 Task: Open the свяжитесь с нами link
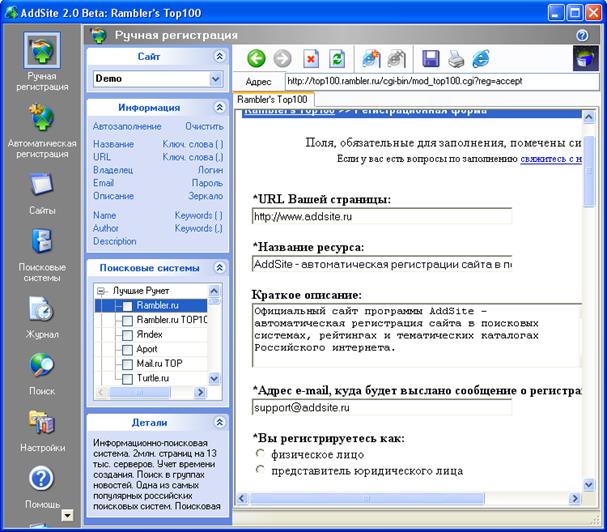click(550, 159)
